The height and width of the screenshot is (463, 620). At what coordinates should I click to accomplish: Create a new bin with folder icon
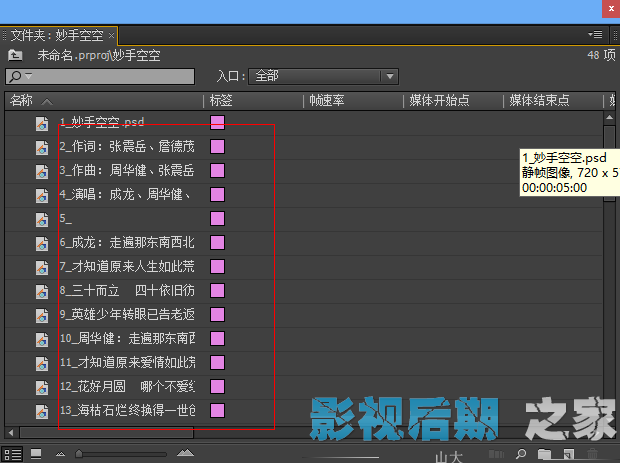tap(544, 454)
